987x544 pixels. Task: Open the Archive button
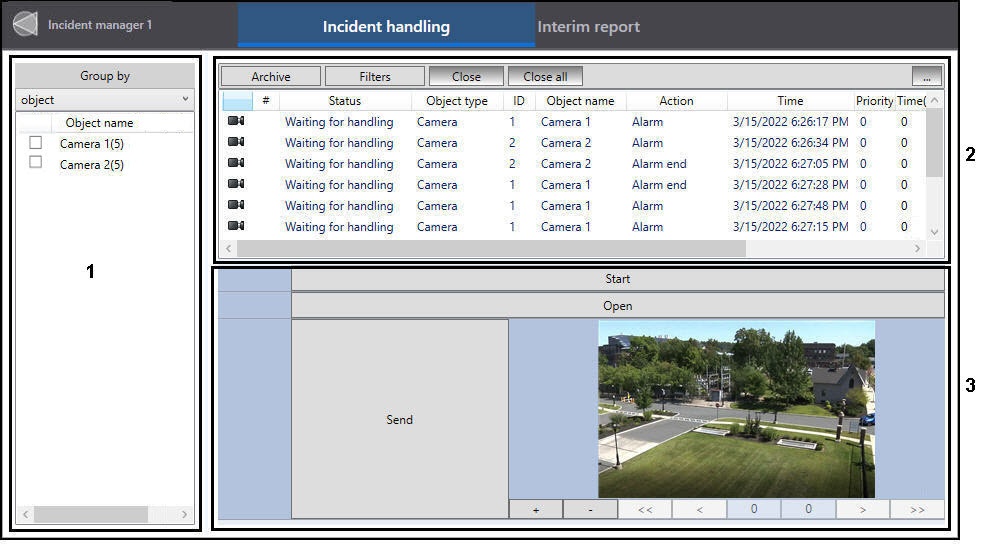pyautogui.click(x=271, y=76)
